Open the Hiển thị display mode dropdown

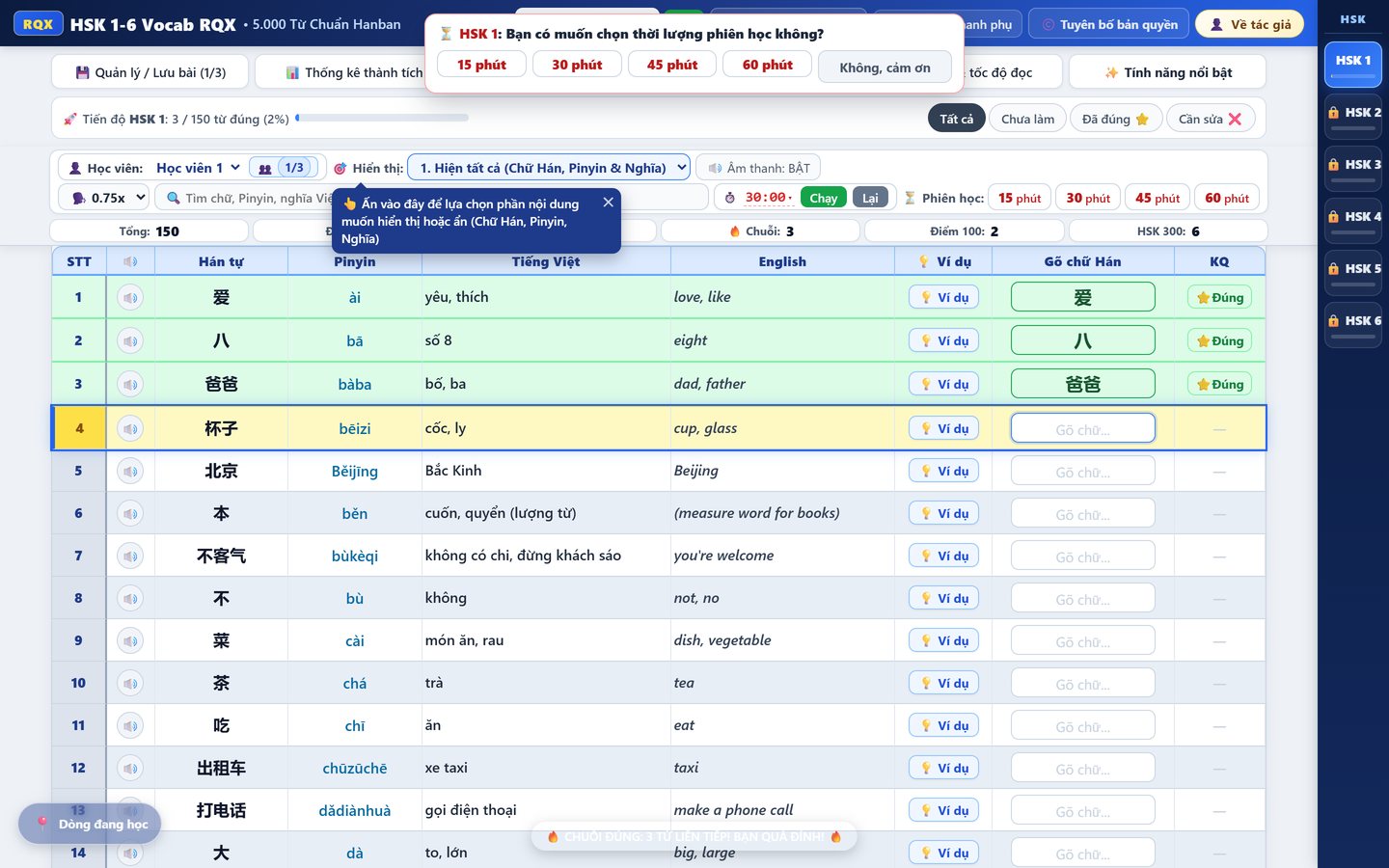point(549,168)
